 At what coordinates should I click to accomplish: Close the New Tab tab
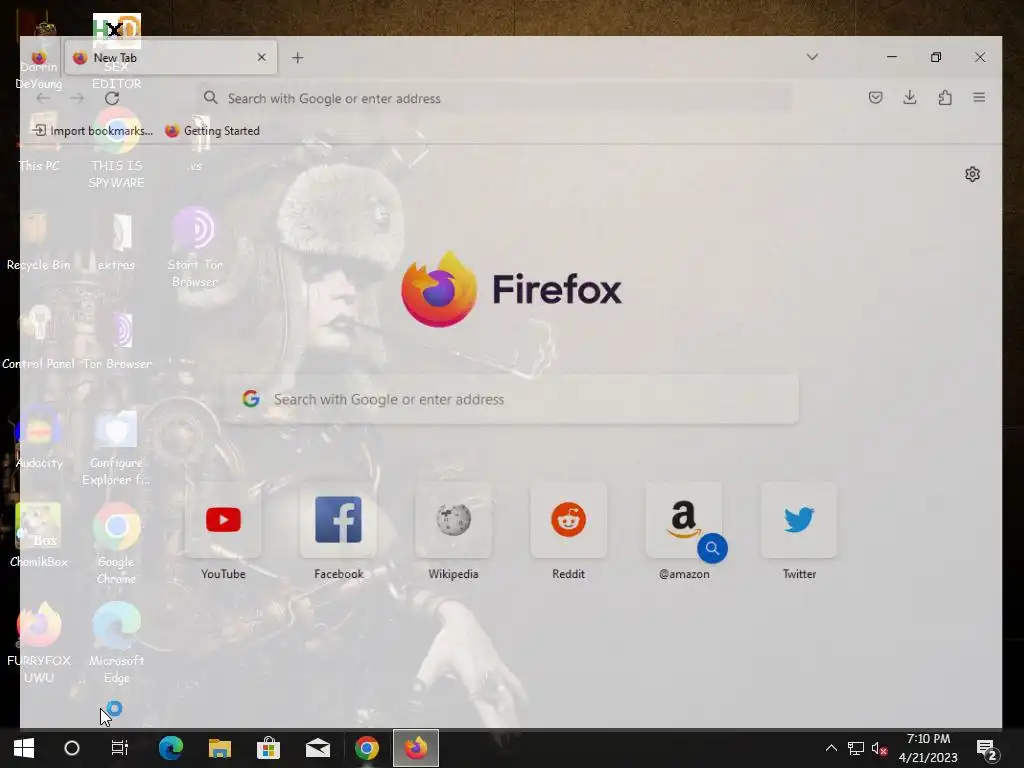coord(261,57)
